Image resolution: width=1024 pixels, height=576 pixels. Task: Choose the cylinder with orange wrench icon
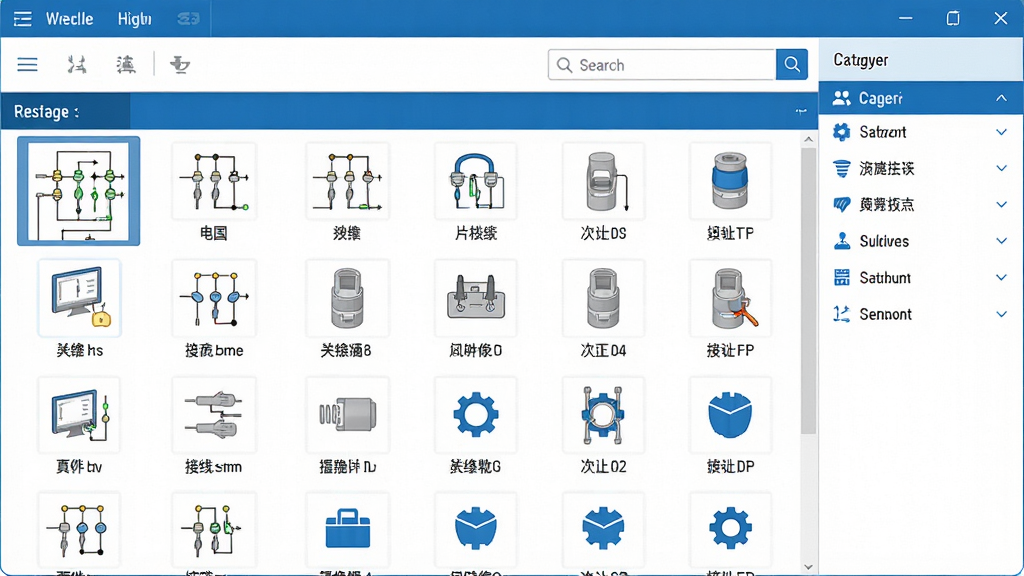click(x=730, y=298)
